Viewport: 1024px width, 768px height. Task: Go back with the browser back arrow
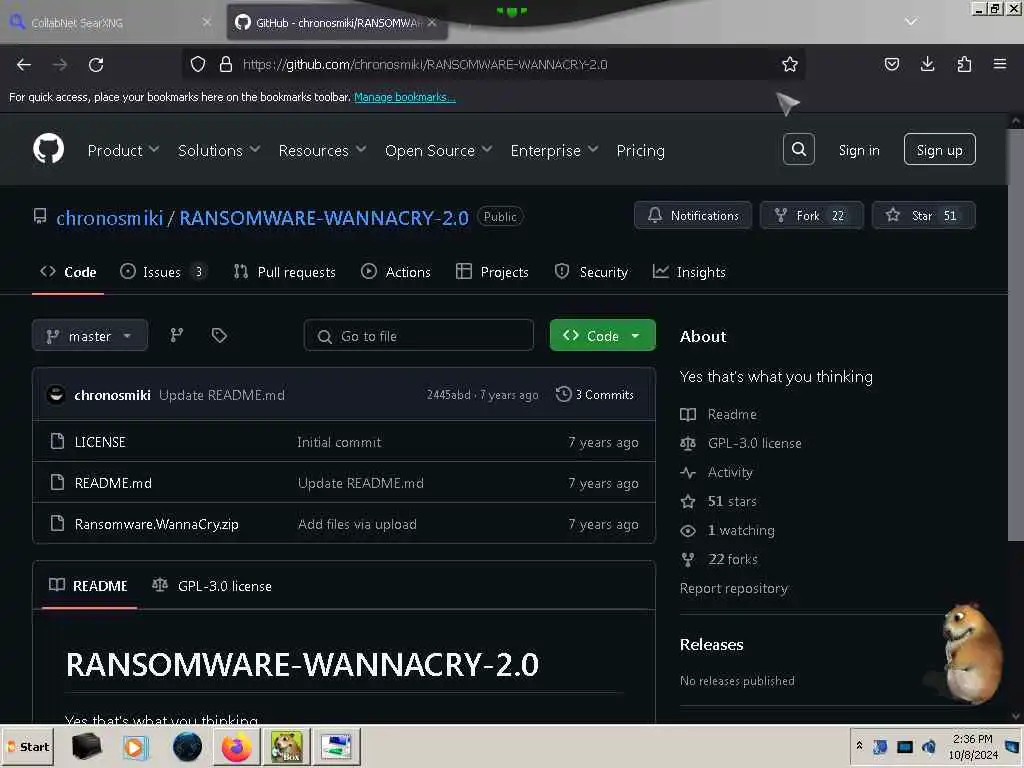(x=24, y=65)
